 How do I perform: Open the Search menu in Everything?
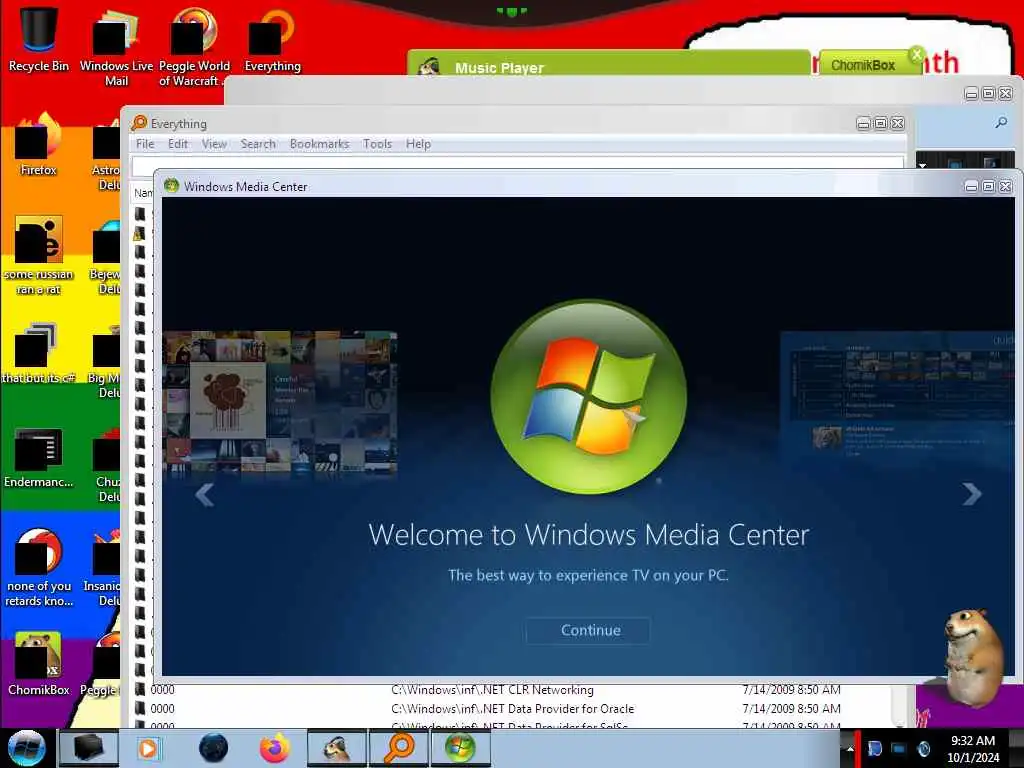[x=258, y=144]
